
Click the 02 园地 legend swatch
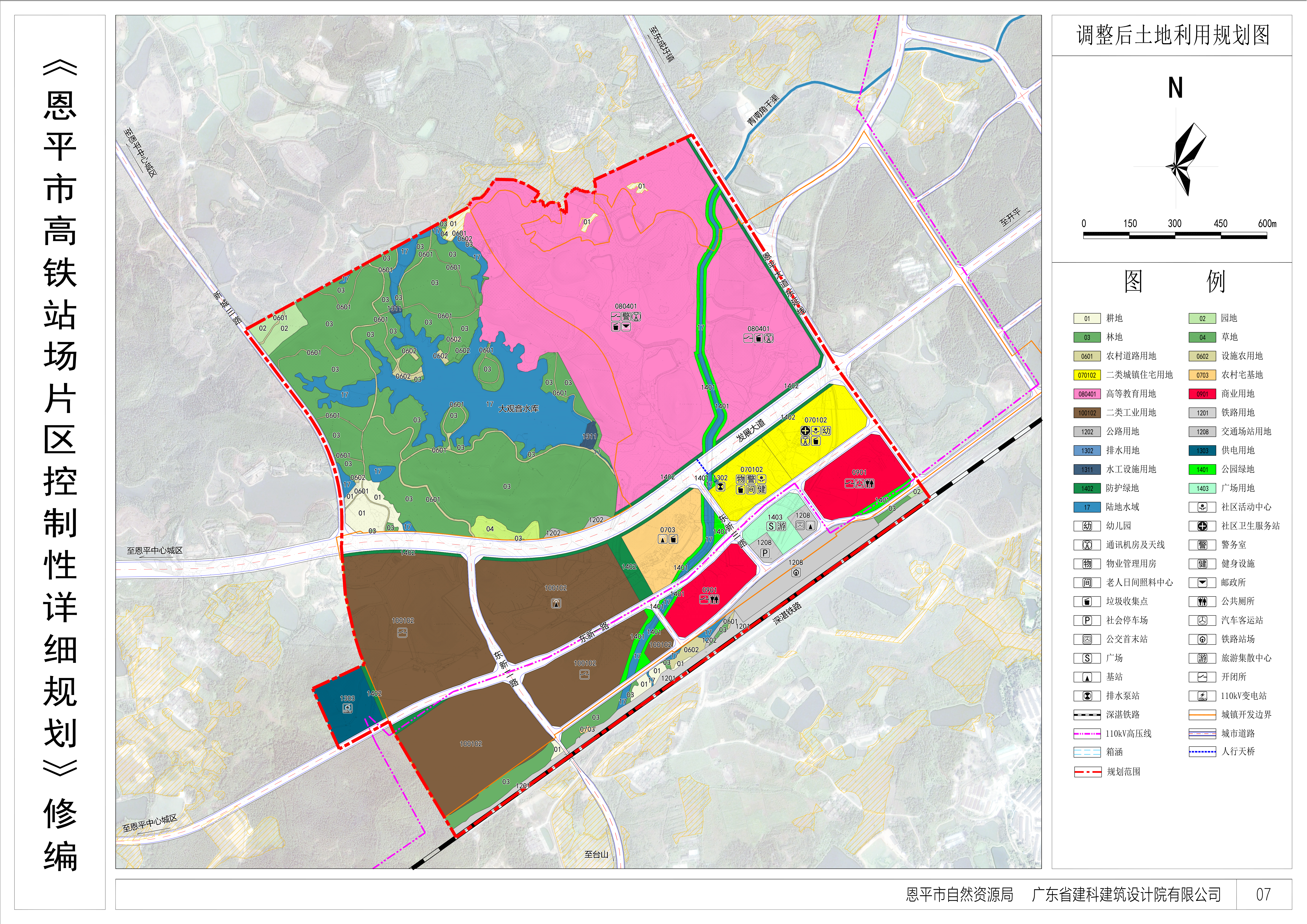tap(1202, 319)
